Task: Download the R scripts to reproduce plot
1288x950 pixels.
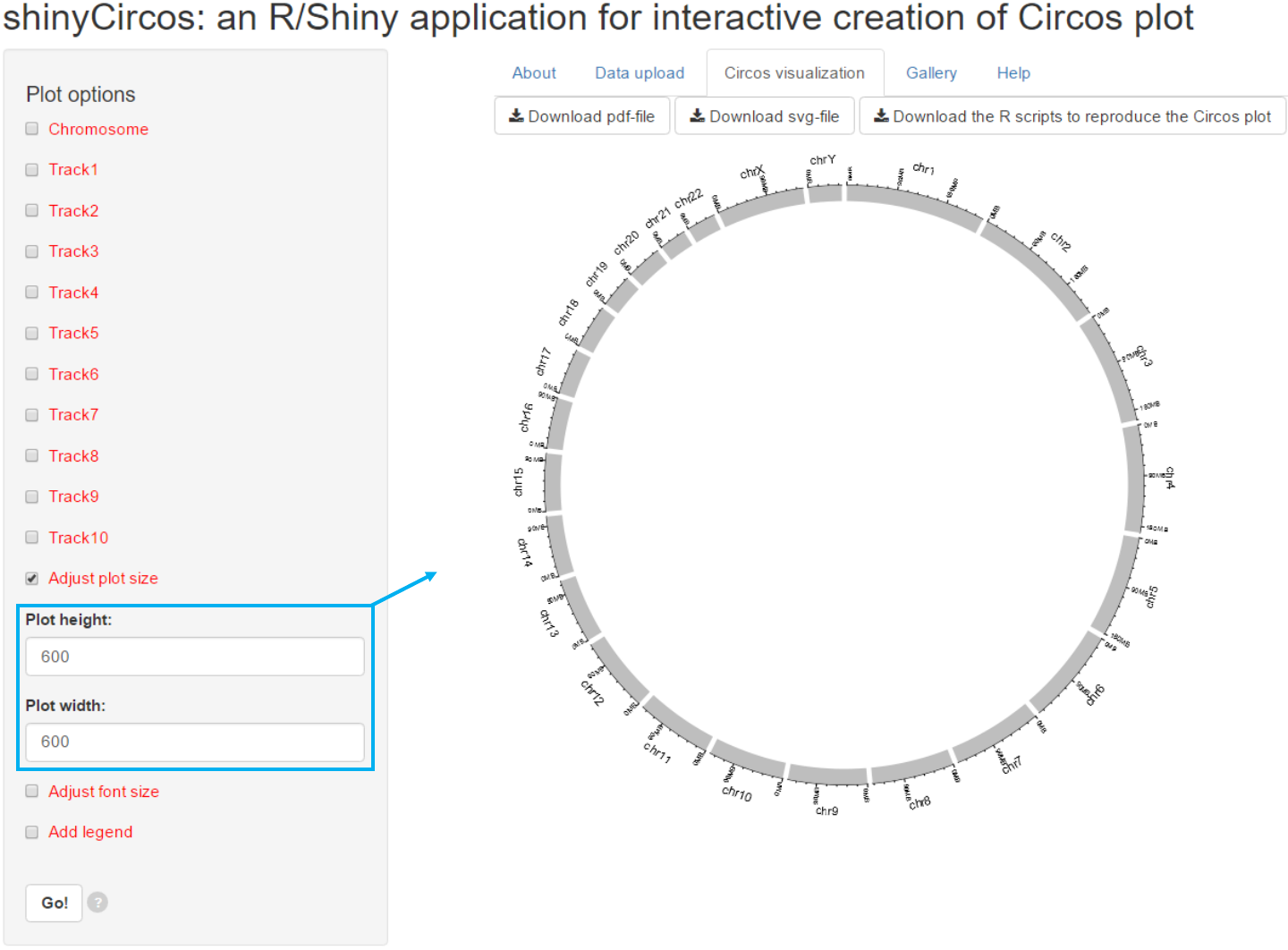Action: [x=1072, y=116]
